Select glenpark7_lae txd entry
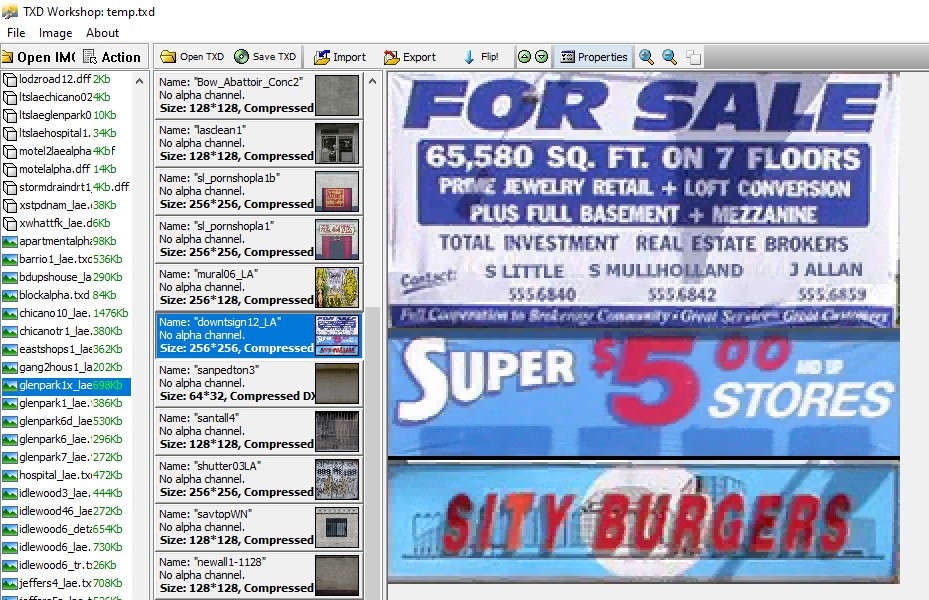Viewport: 929px width, 600px height. 66,457
